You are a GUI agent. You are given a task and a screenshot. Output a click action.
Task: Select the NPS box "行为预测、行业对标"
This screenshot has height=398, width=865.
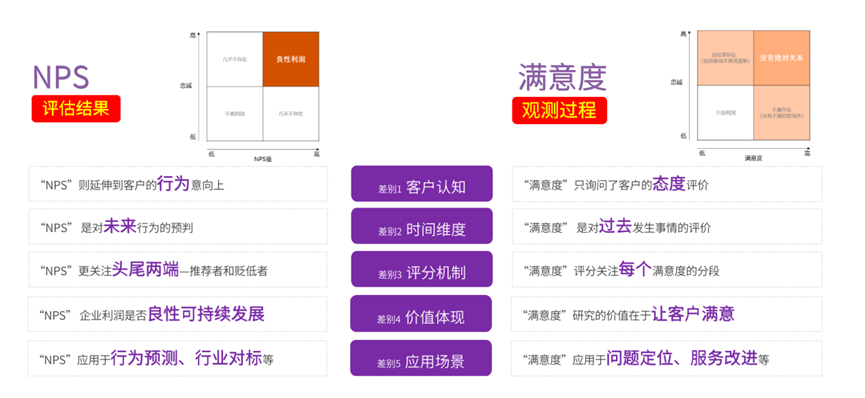pos(177,359)
